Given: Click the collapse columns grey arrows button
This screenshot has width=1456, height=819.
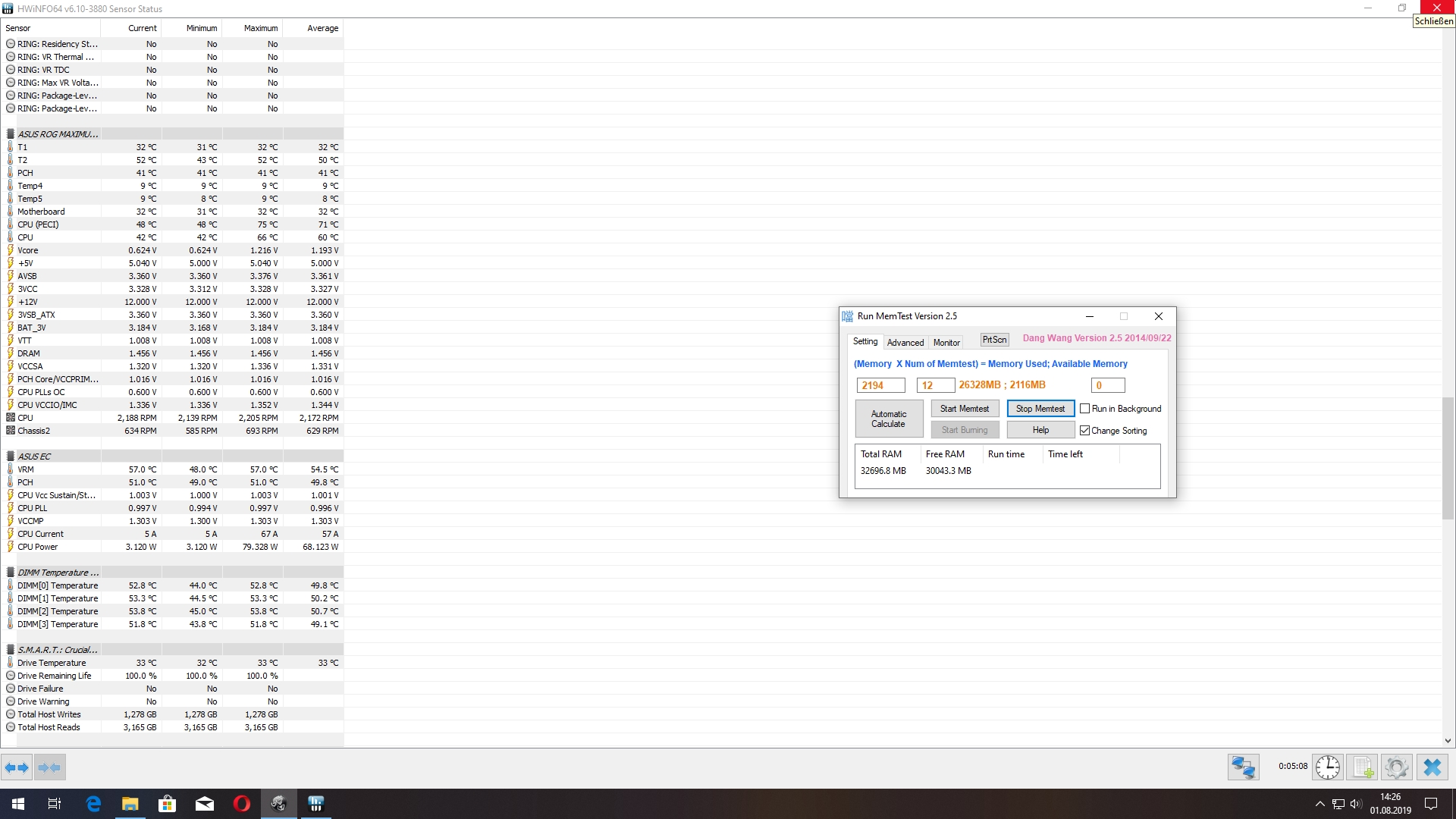Looking at the screenshot, I should pyautogui.click(x=50, y=767).
